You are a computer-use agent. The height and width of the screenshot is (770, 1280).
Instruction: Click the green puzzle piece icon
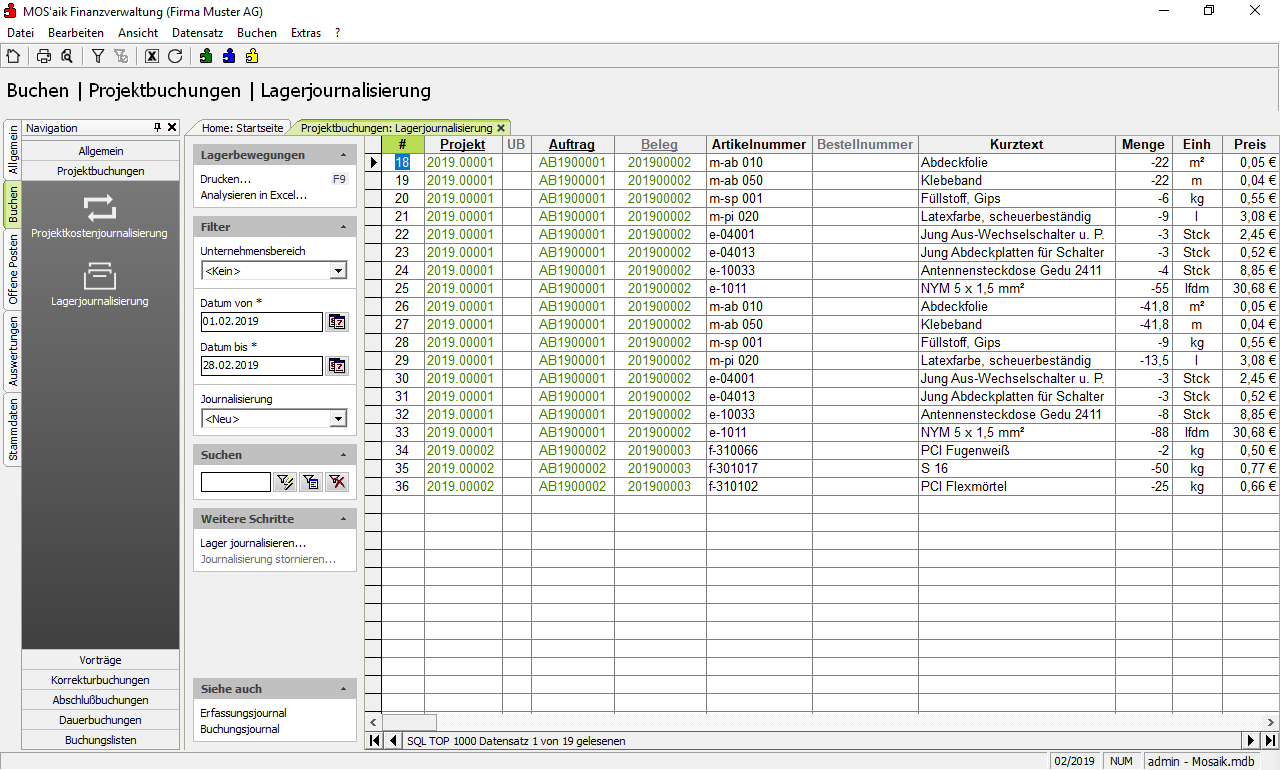point(206,56)
